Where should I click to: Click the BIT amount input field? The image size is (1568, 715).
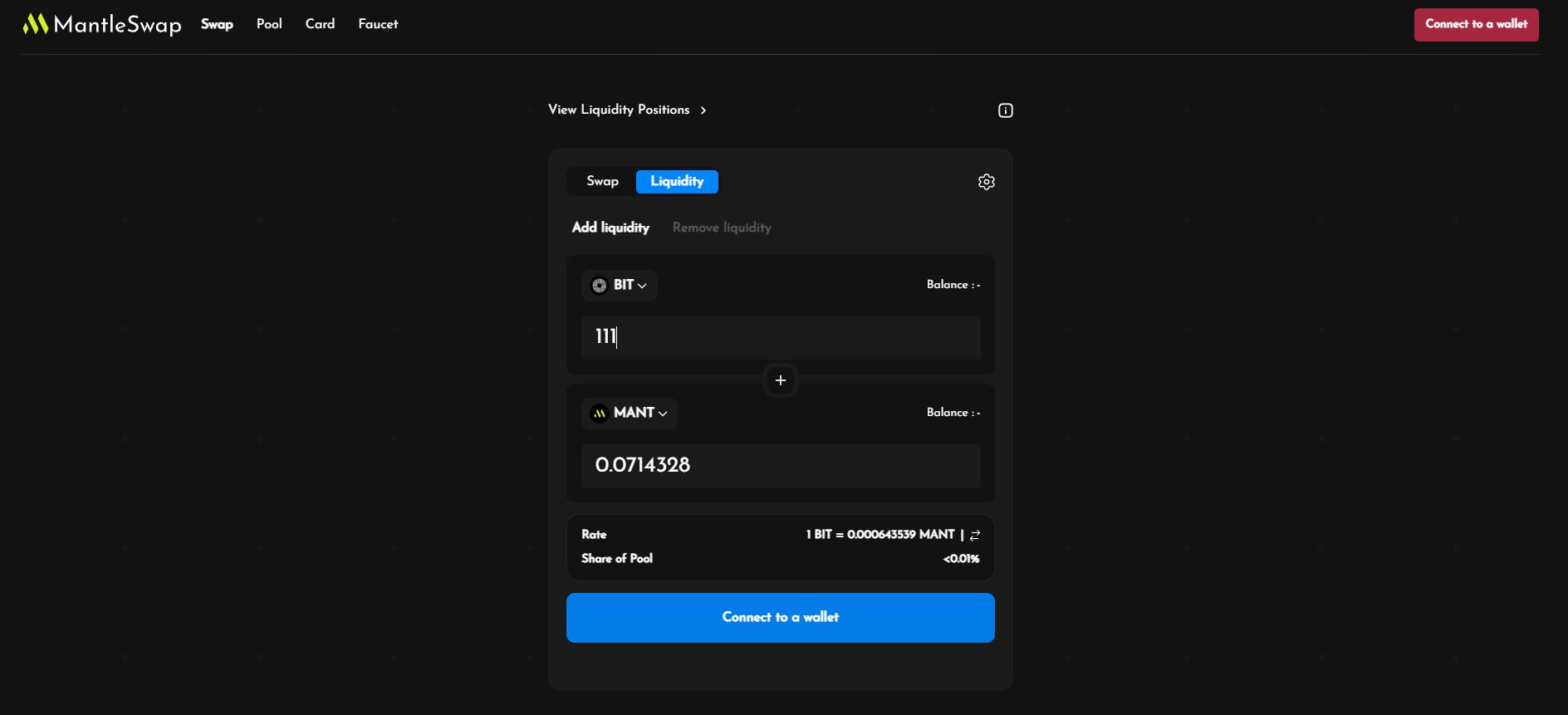(781, 338)
